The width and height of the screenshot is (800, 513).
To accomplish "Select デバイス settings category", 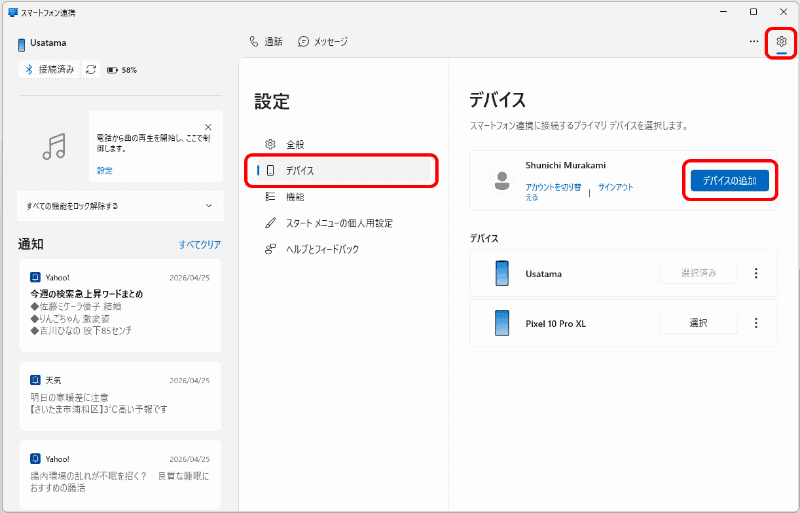I will pyautogui.click(x=343, y=170).
